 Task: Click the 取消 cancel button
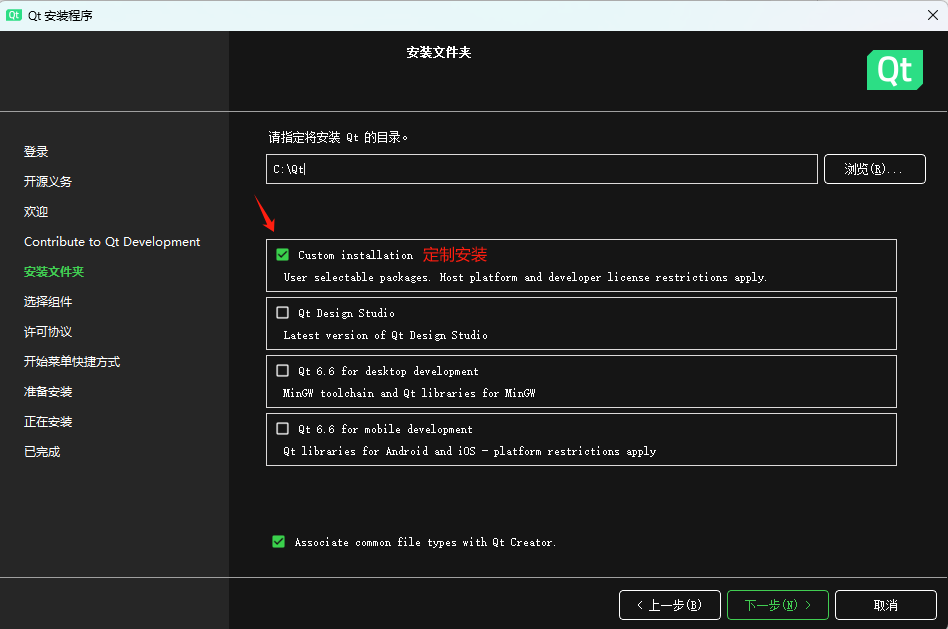[886, 605]
